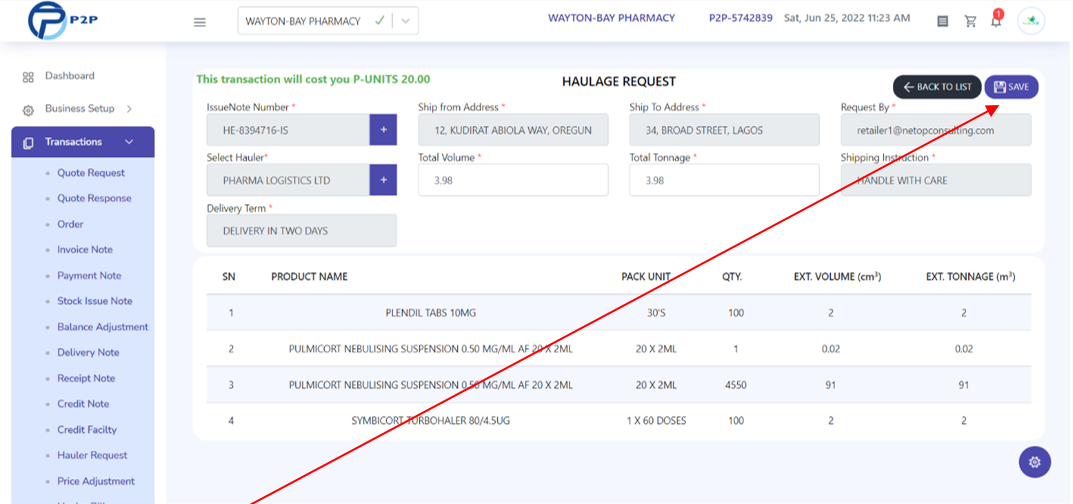Click quantity 4550 cell
The width and height of the screenshot is (1073, 504).
tap(736, 385)
